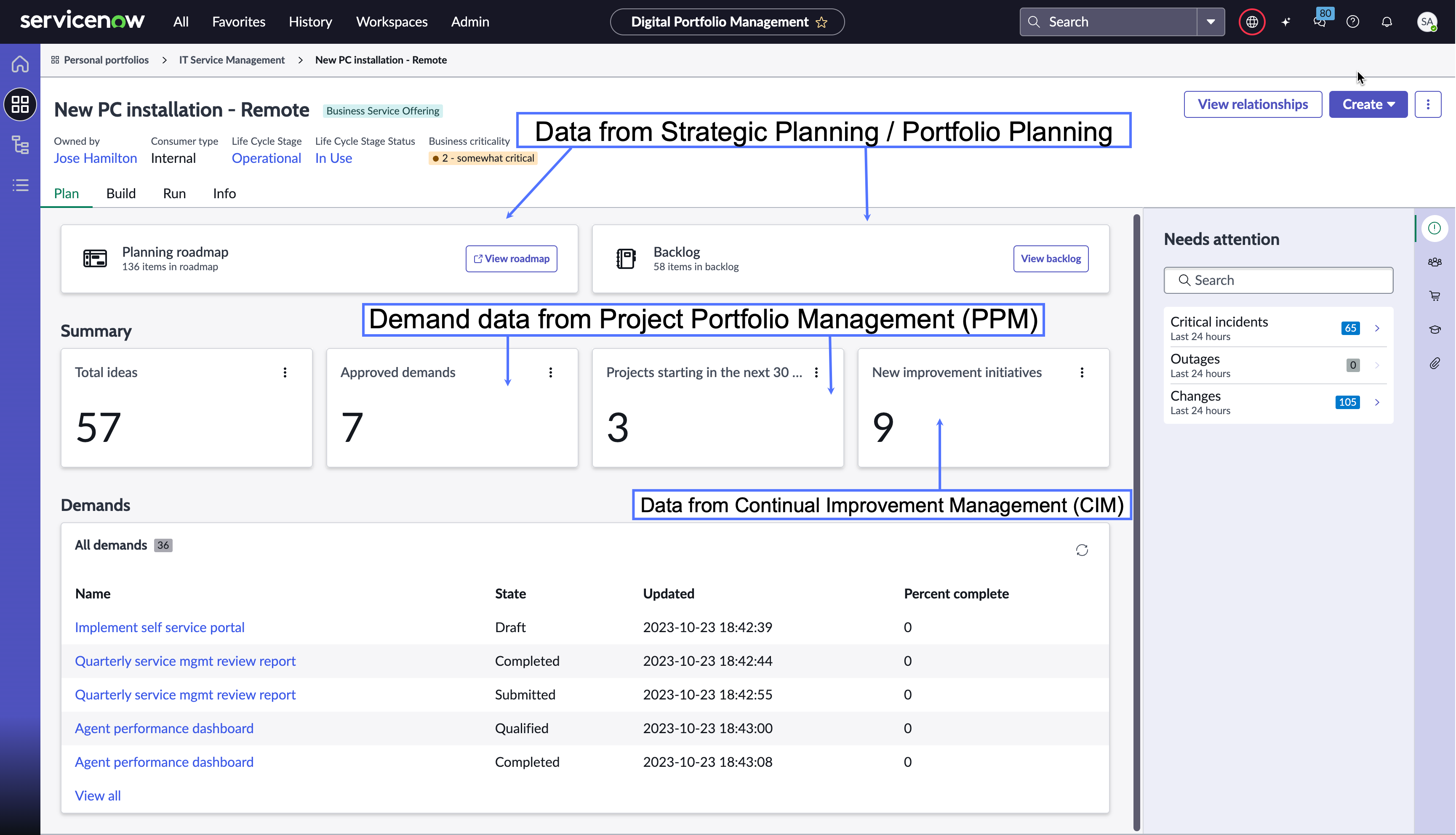The width and height of the screenshot is (1456, 835).
Task: Click the '2 - somewhat critical' badge
Action: tap(483, 158)
